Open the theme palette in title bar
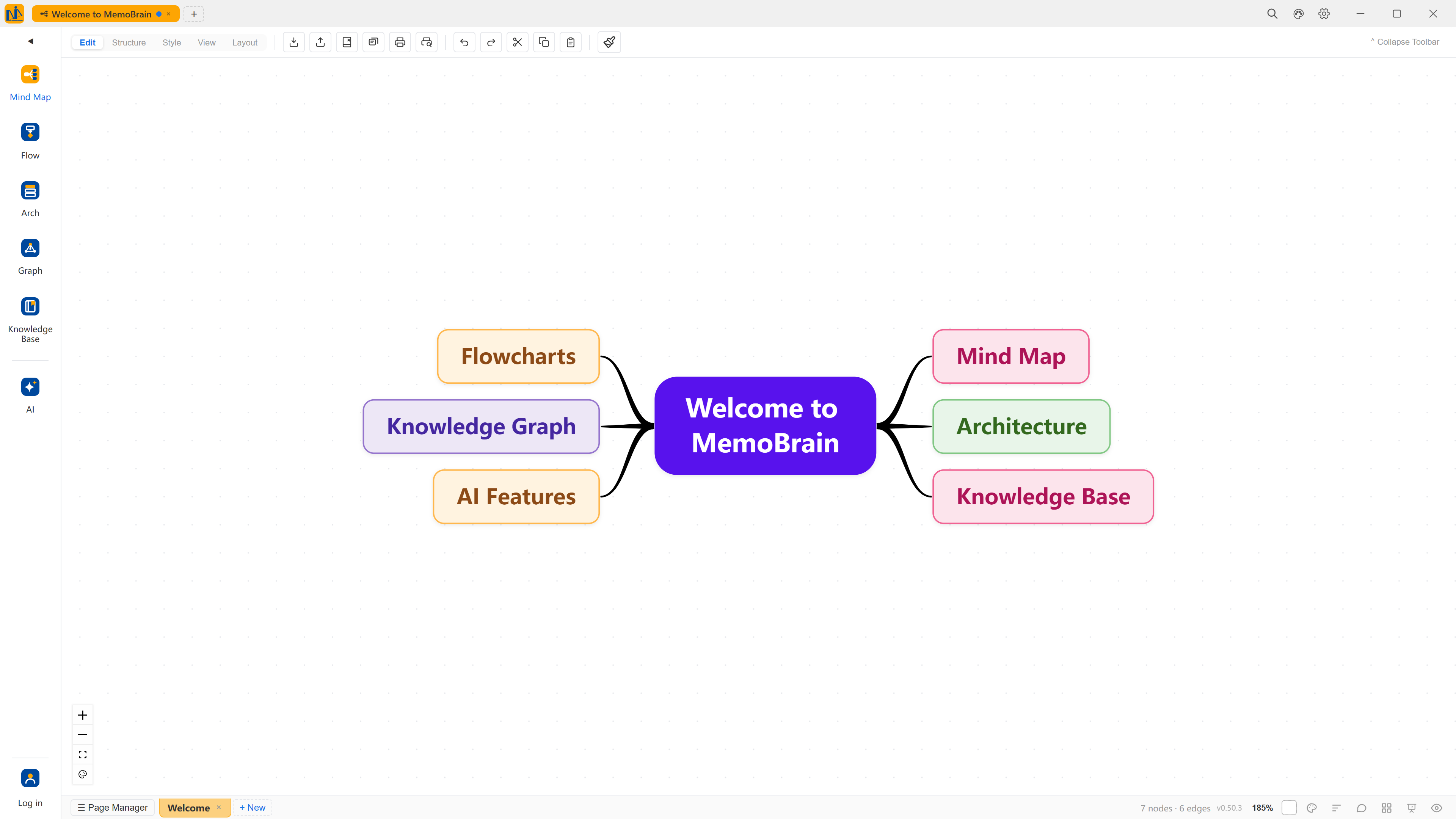Screen dimensions: 1456x819 [1298, 14]
